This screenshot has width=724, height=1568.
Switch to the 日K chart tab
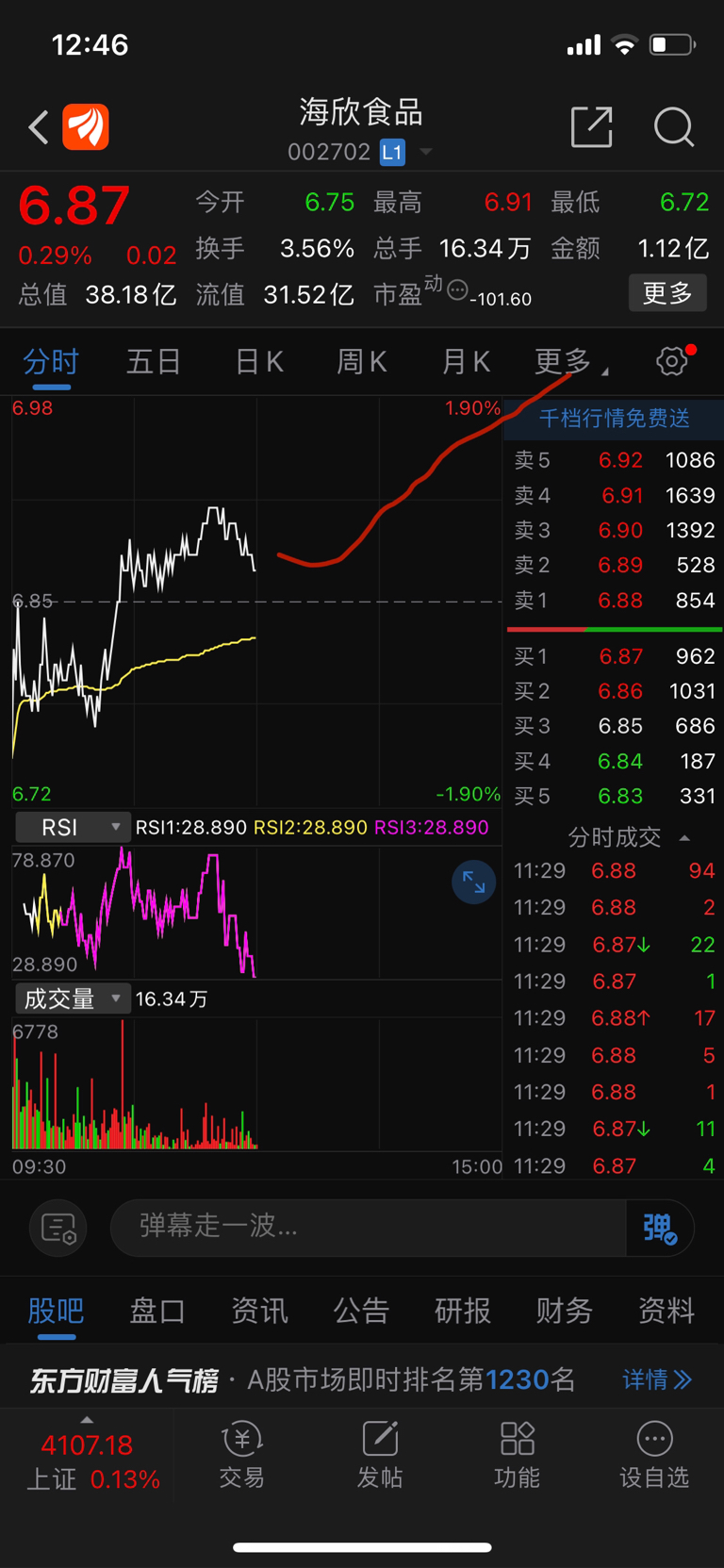258,362
